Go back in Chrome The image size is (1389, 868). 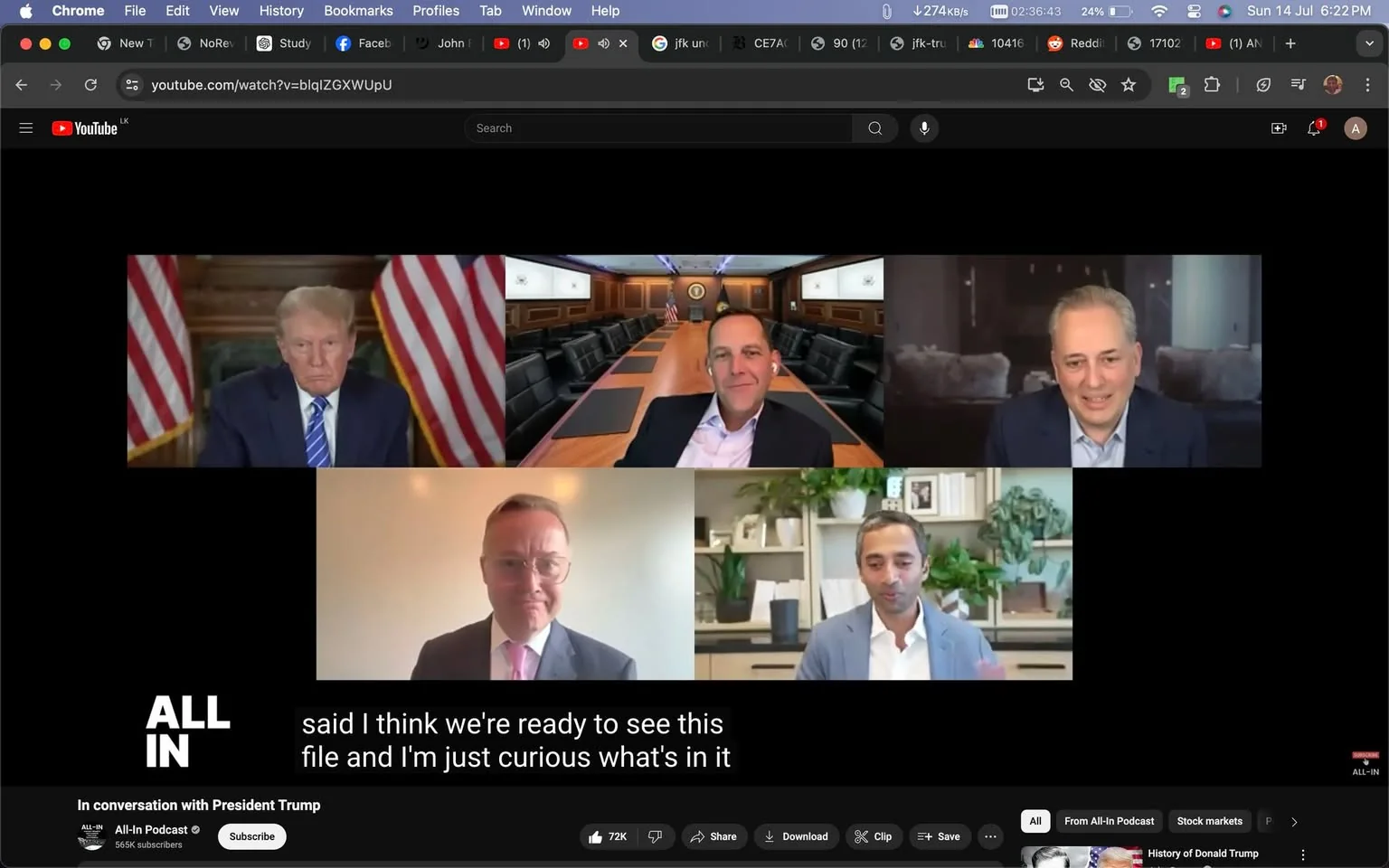[x=22, y=84]
